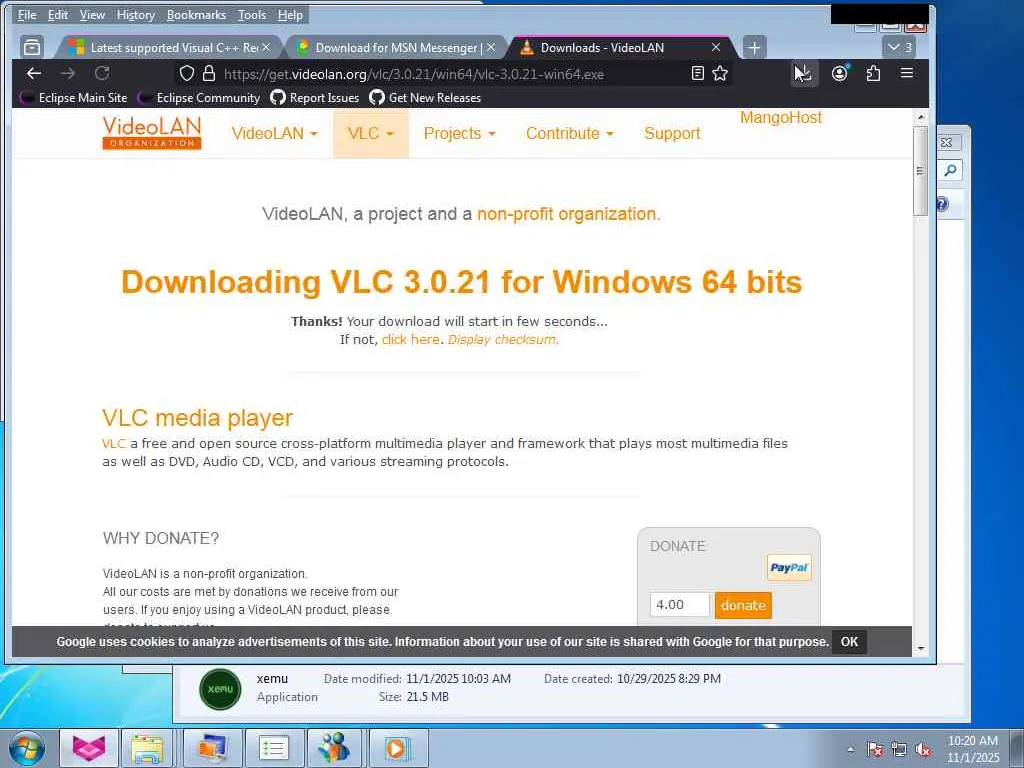
Task: Click the xemu application icon in Explorer
Action: point(220,689)
